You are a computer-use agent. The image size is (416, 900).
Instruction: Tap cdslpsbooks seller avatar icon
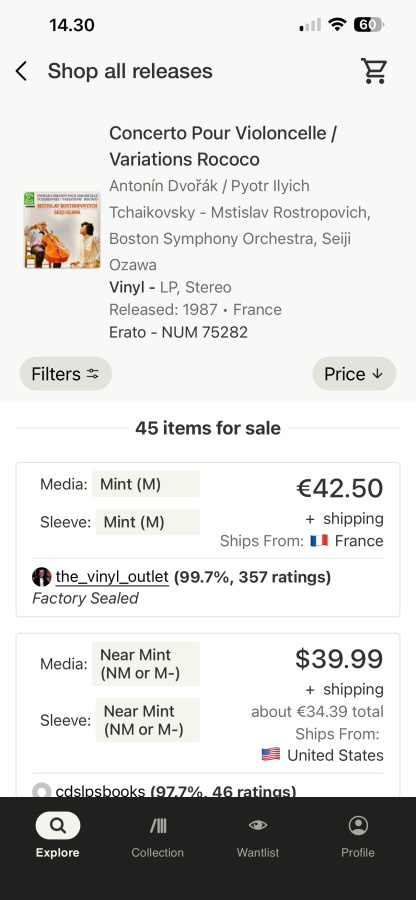click(42, 792)
